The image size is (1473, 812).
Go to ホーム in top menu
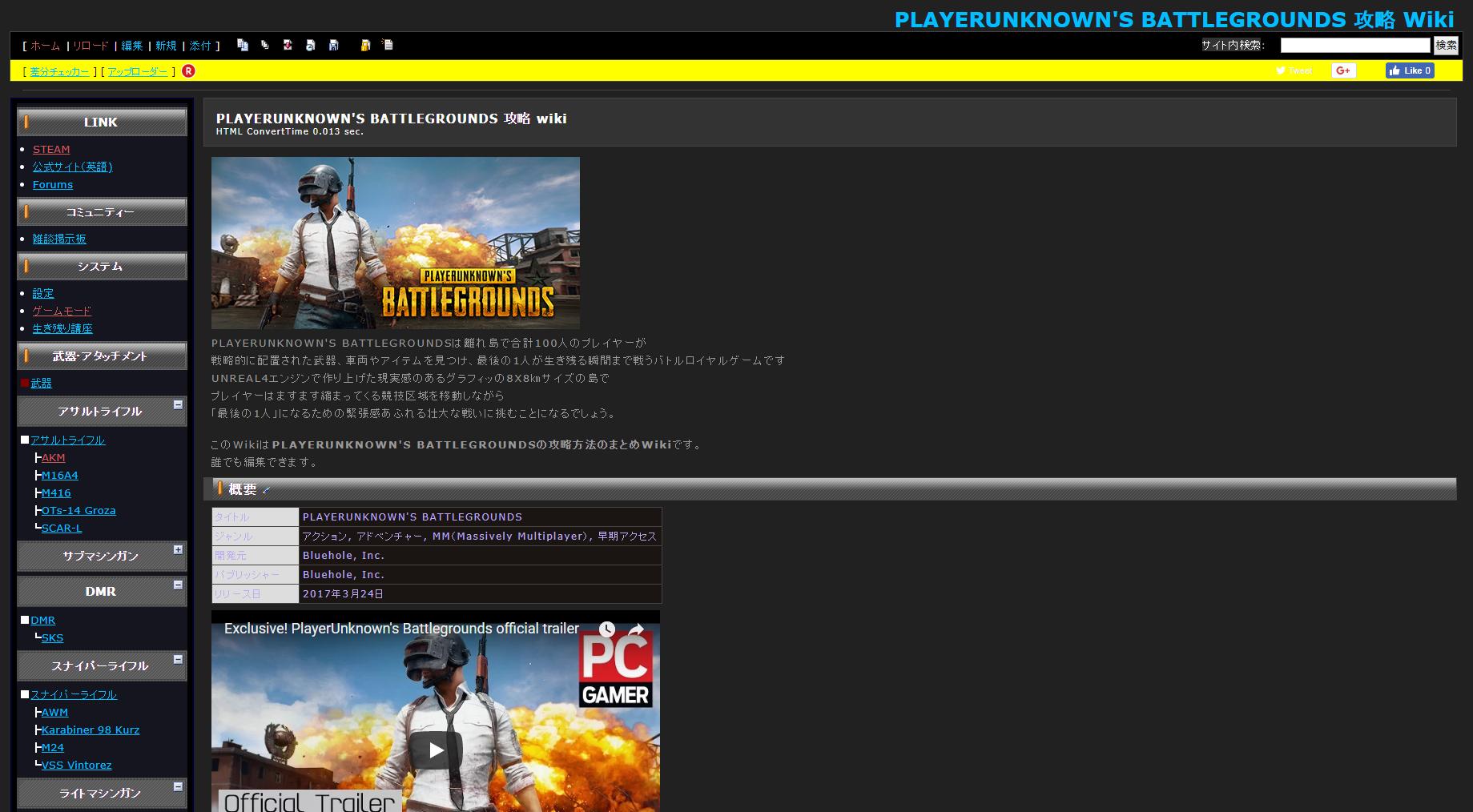(x=46, y=46)
